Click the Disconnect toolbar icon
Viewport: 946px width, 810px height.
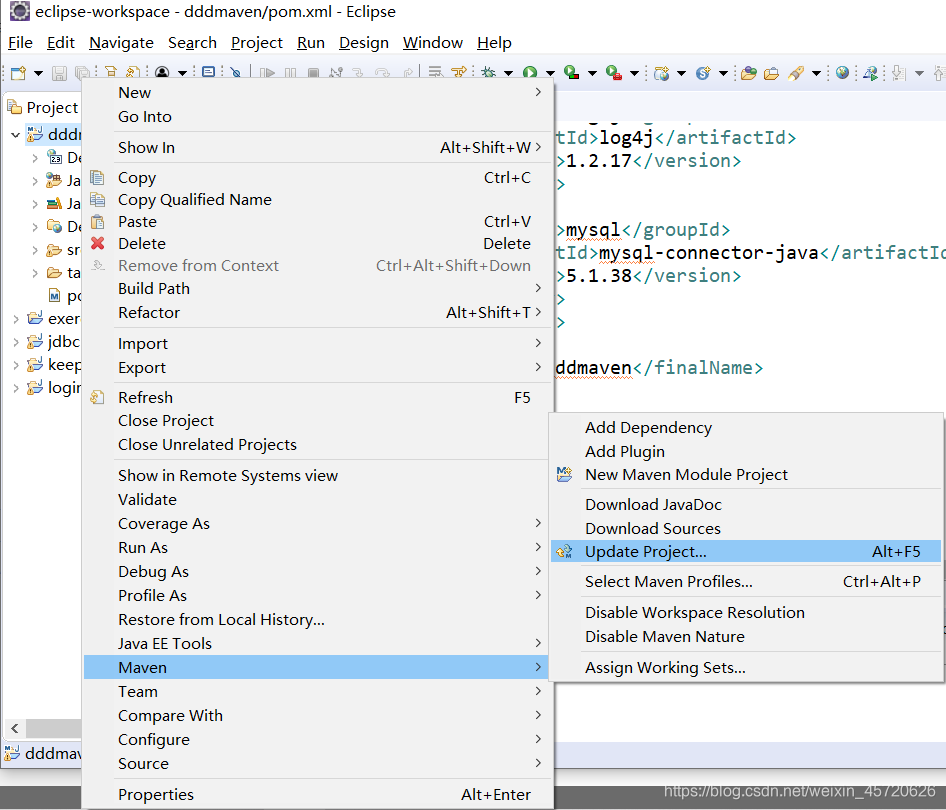coord(336,74)
